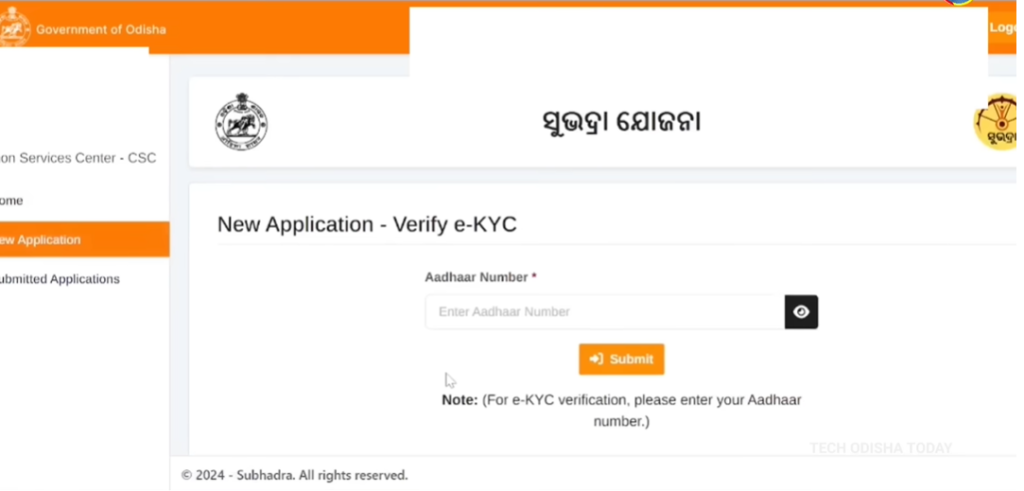
Task: Focus the Enter Aadhaar Number input field
Action: point(604,312)
